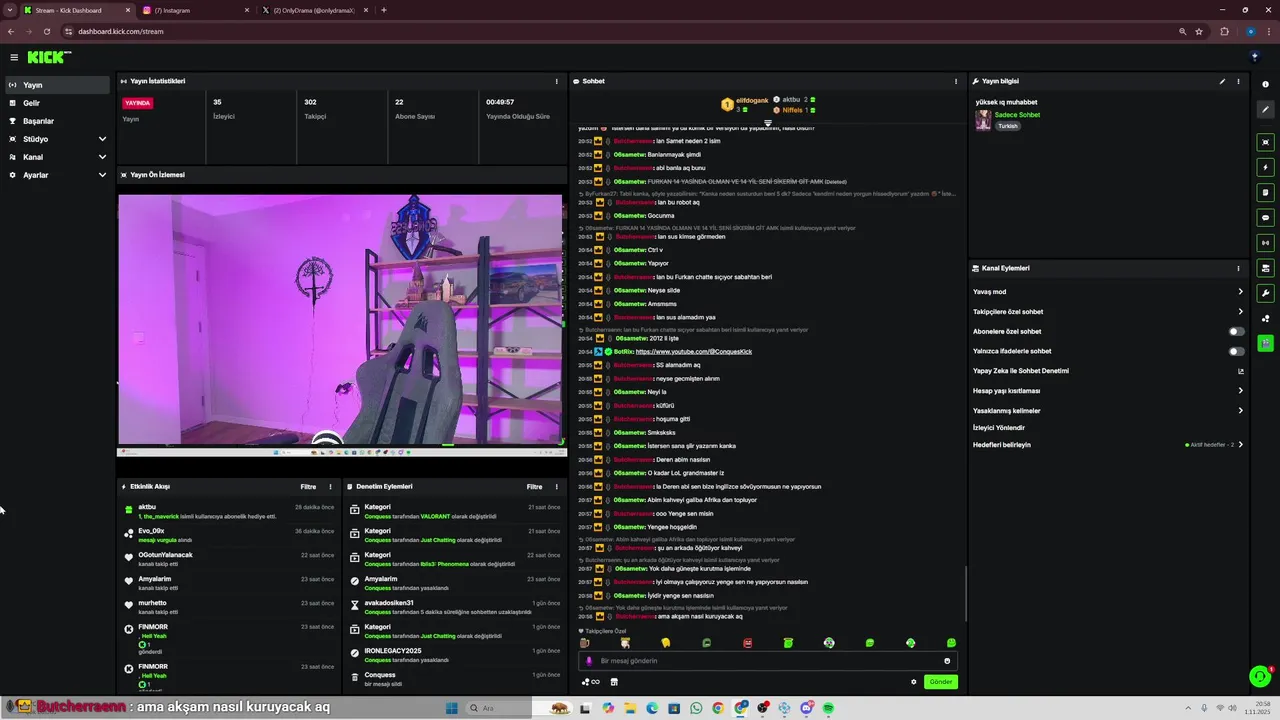Click the lightning bolt activity icon in right rail
Image resolution: width=1280 pixels, height=720 pixels.
(1265, 167)
